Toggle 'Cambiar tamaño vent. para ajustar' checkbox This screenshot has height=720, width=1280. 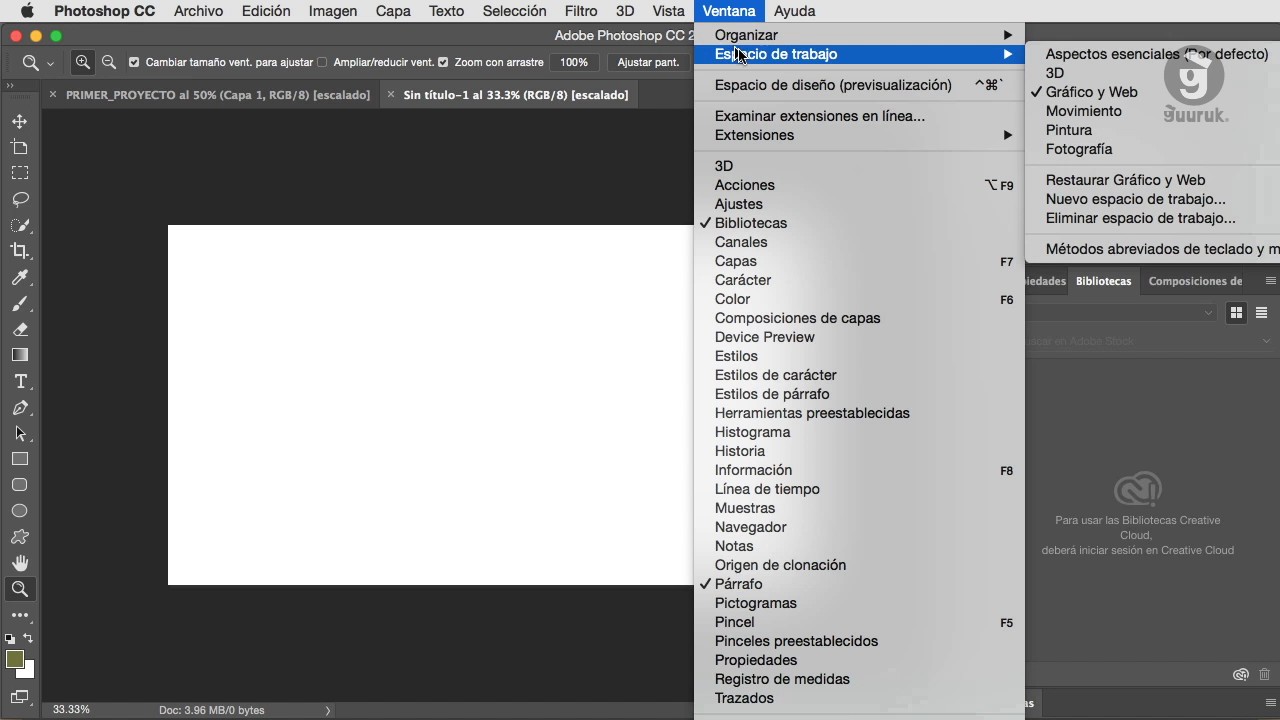[x=134, y=62]
